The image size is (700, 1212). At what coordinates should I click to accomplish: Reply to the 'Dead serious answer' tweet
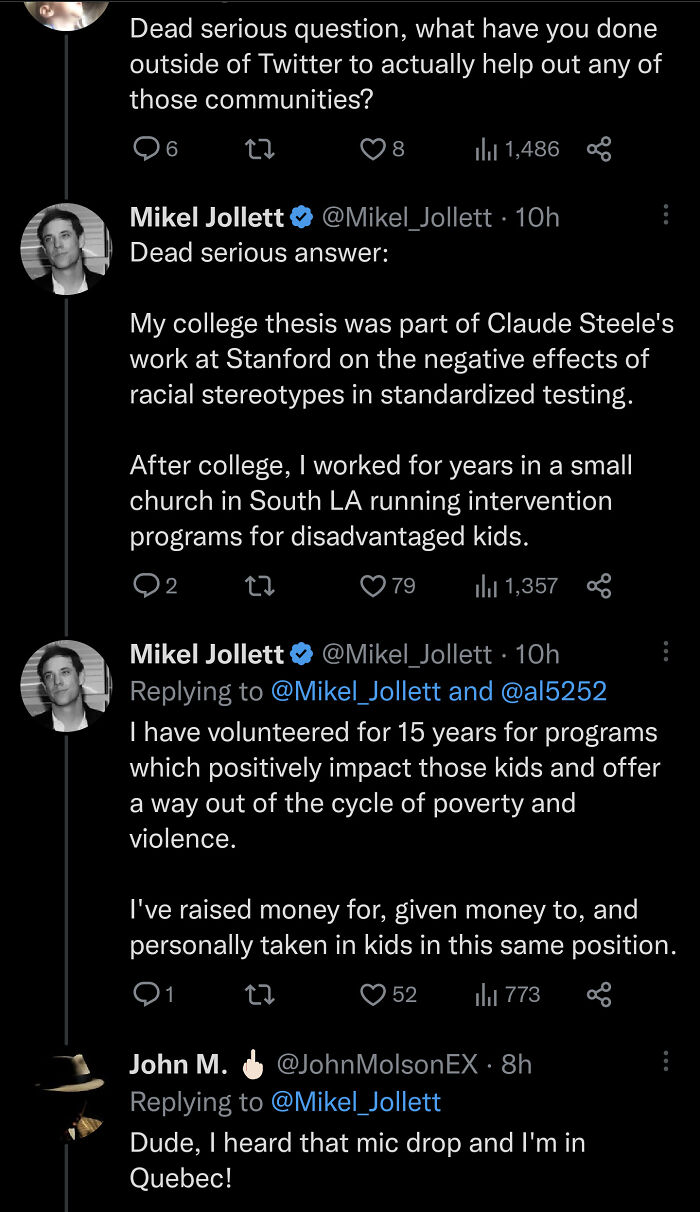coord(147,586)
